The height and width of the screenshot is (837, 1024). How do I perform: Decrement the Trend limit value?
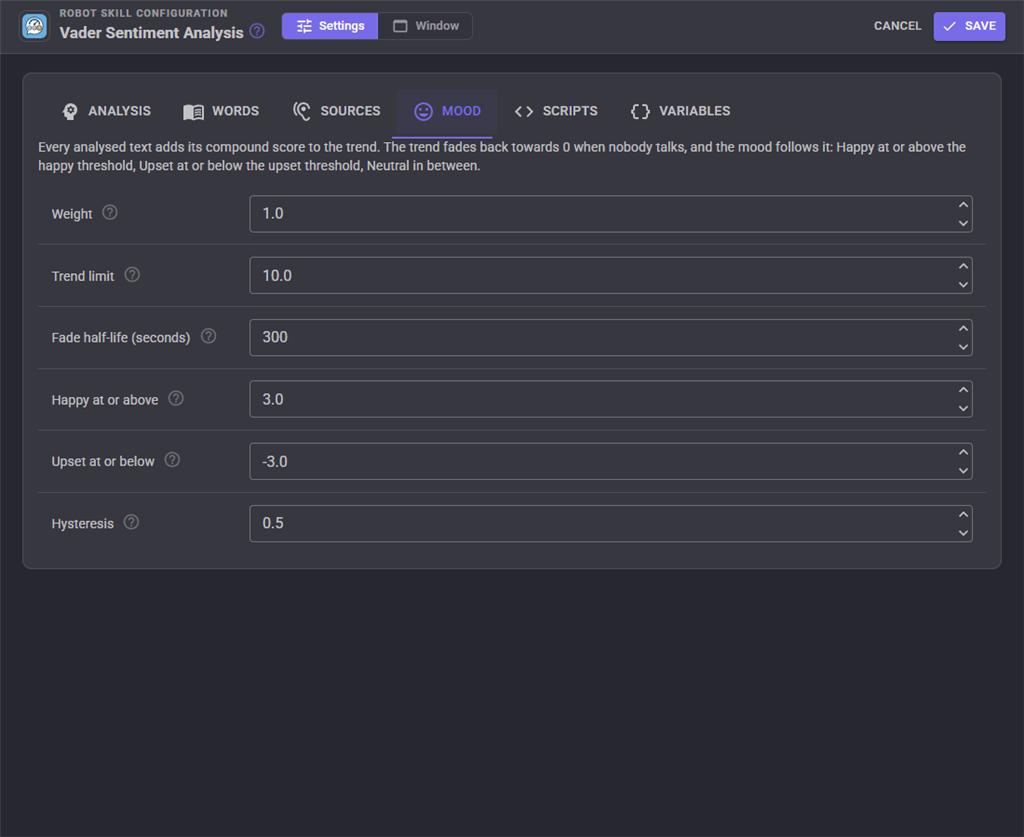click(x=963, y=285)
